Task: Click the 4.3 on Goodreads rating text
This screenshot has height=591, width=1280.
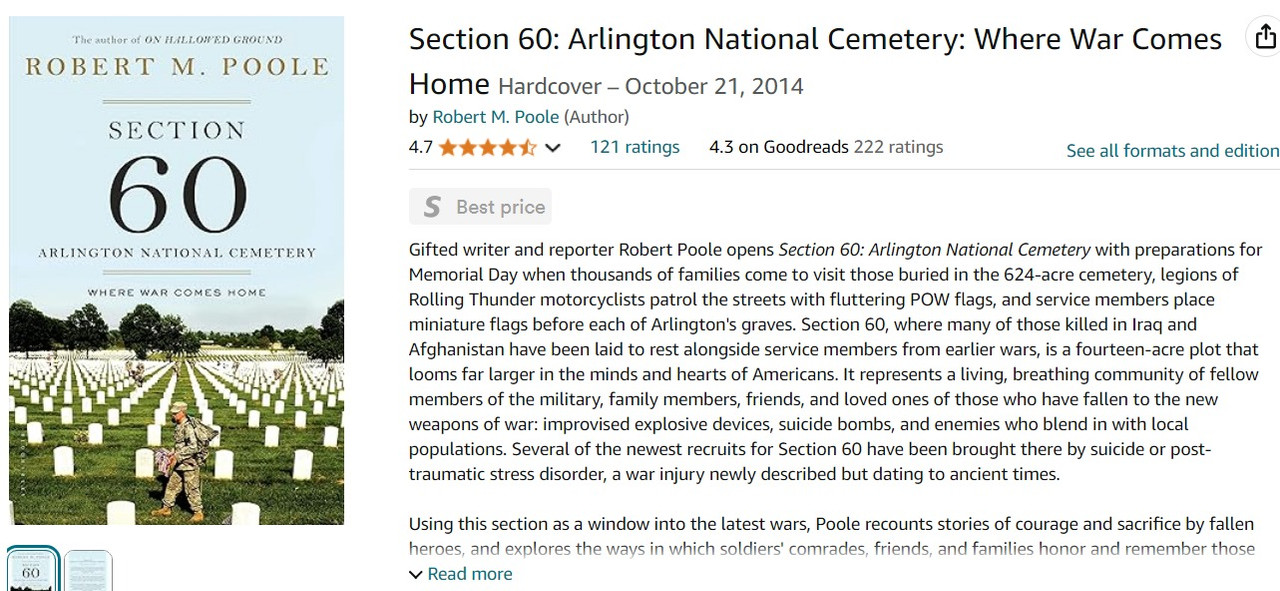Action: (779, 147)
